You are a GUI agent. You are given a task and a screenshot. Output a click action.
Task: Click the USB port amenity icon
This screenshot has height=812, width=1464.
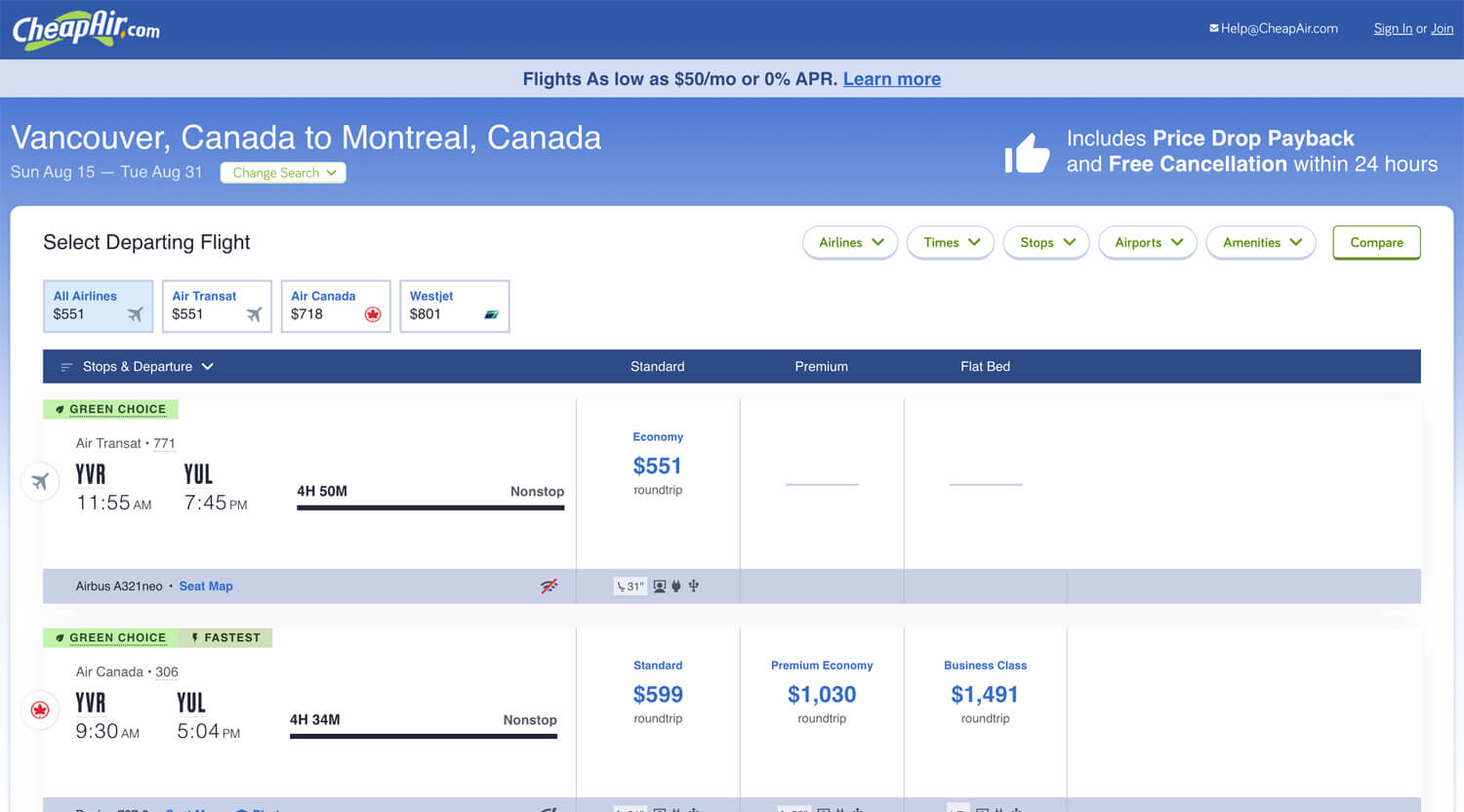(694, 586)
